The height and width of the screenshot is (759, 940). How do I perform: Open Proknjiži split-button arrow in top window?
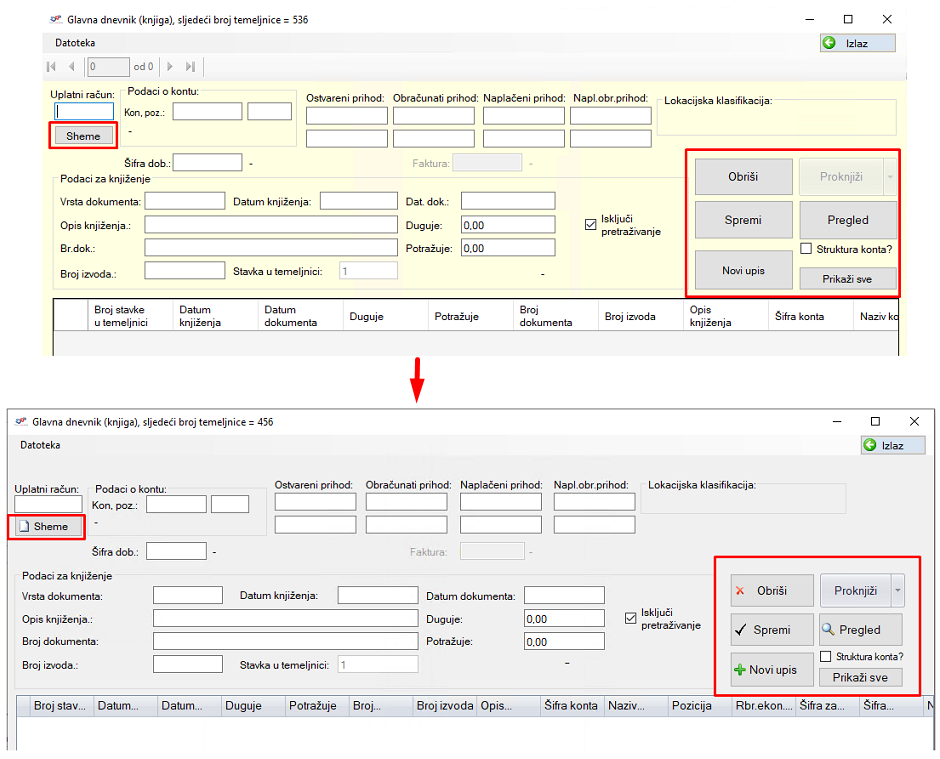pyautogui.click(x=889, y=177)
